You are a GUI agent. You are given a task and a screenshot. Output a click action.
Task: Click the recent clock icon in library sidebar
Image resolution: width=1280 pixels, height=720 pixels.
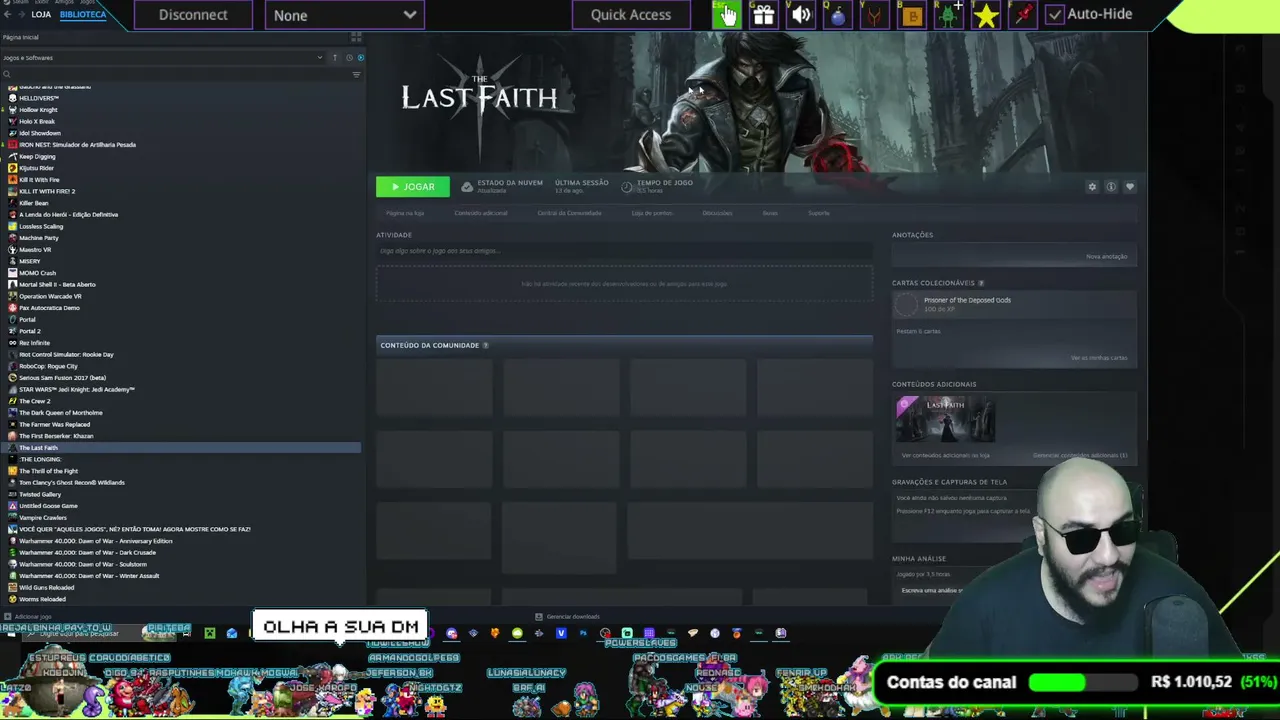(348, 58)
